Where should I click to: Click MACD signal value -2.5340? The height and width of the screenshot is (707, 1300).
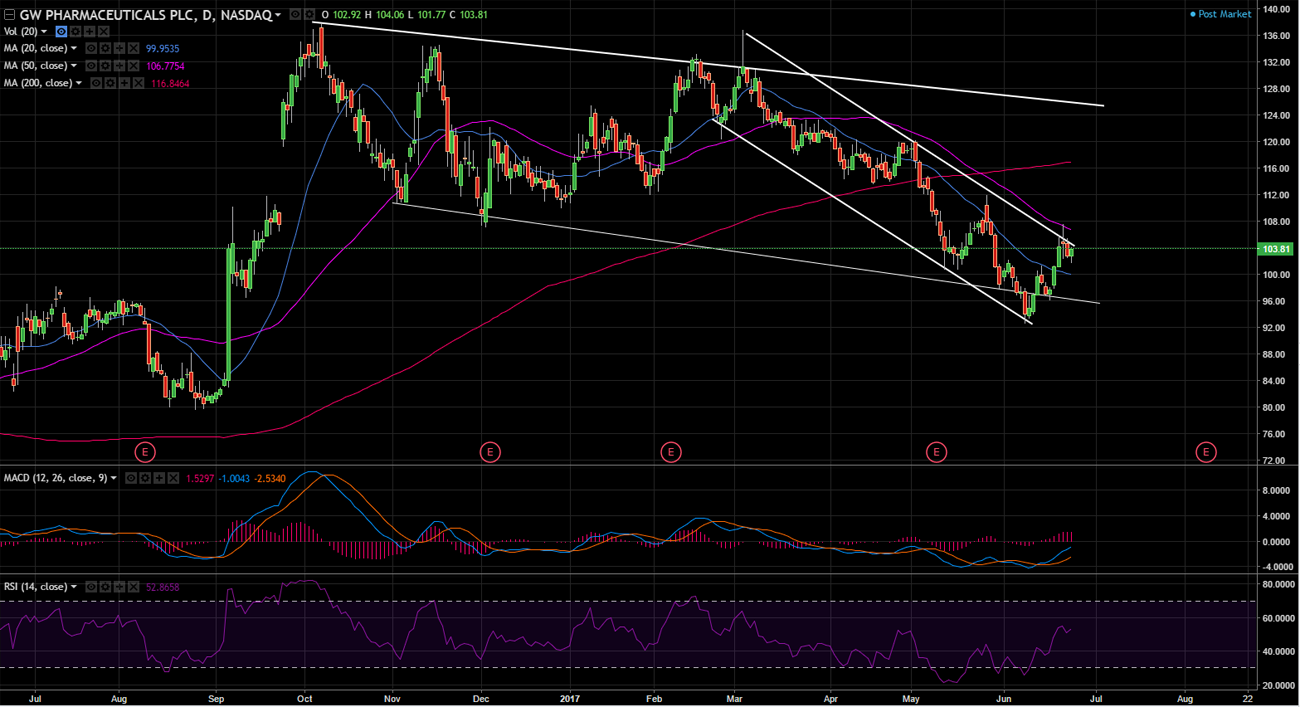[x=270, y=479]
